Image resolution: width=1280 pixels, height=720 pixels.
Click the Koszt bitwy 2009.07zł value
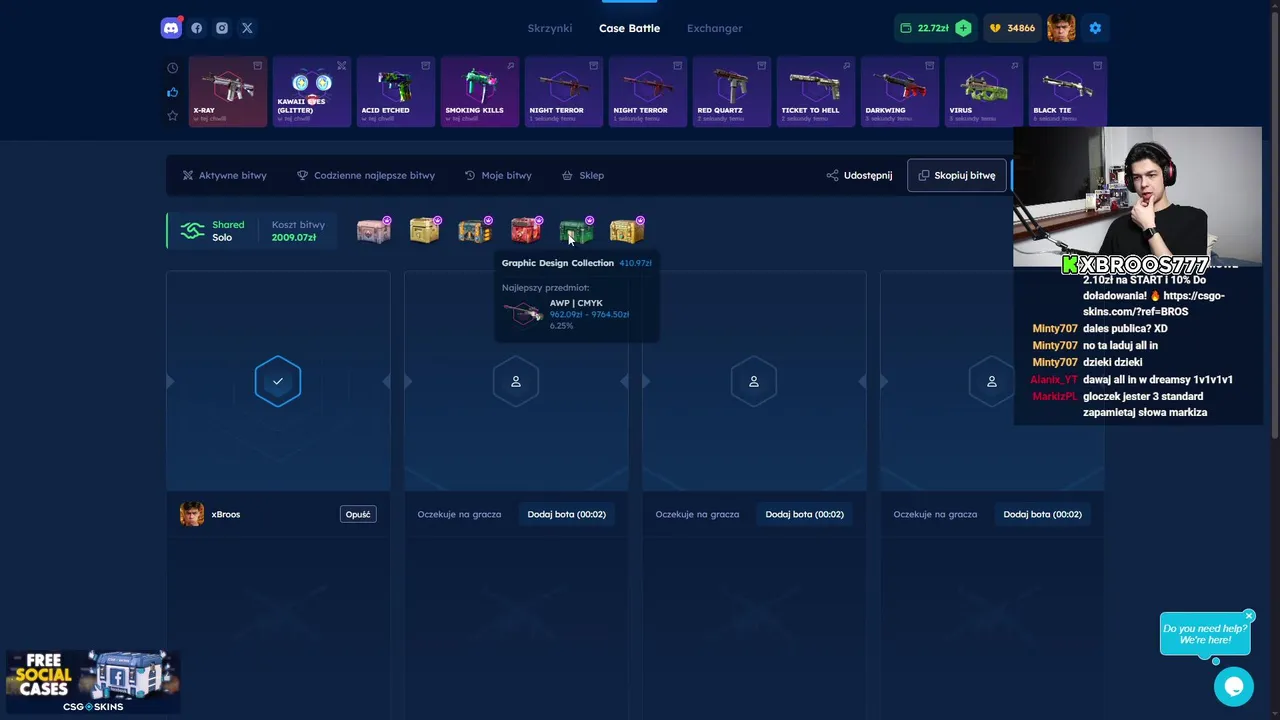294,237
